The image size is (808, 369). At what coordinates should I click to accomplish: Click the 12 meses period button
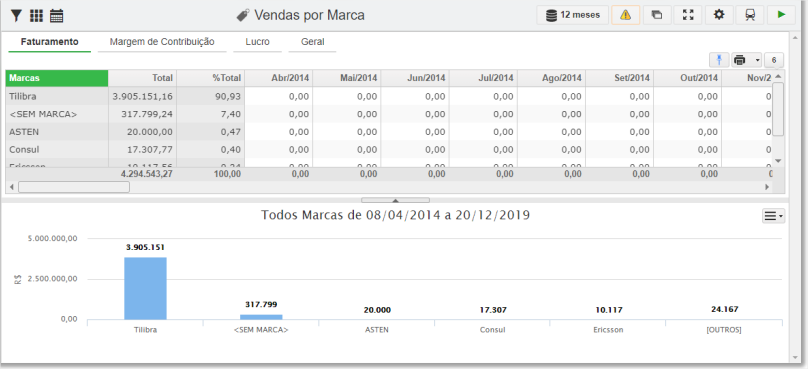[x=573, y=15]
